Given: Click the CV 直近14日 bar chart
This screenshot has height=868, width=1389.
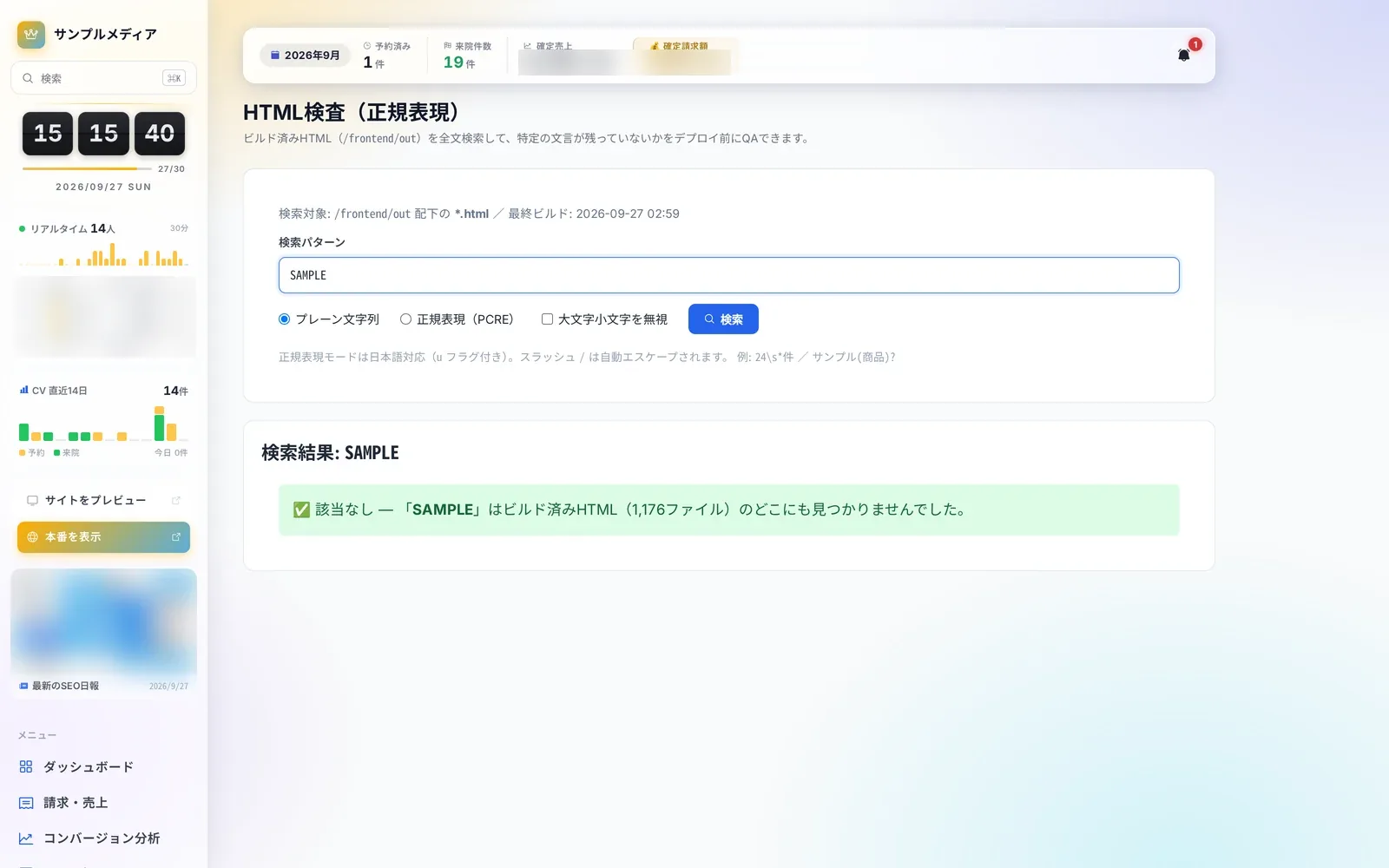Looking at the screenshot, I should 103,424.
